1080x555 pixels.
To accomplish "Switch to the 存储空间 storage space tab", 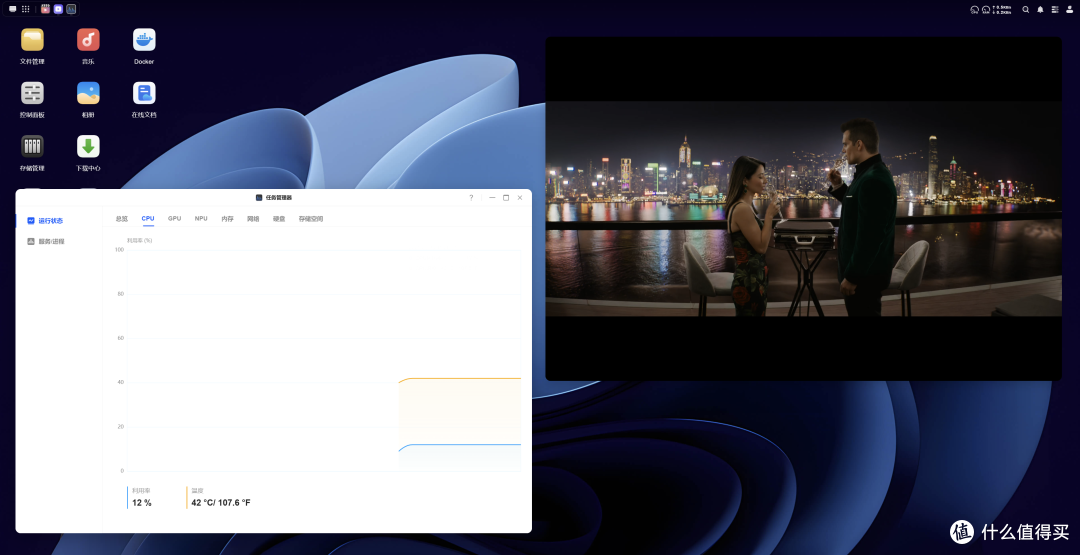I will coord(311,219).
